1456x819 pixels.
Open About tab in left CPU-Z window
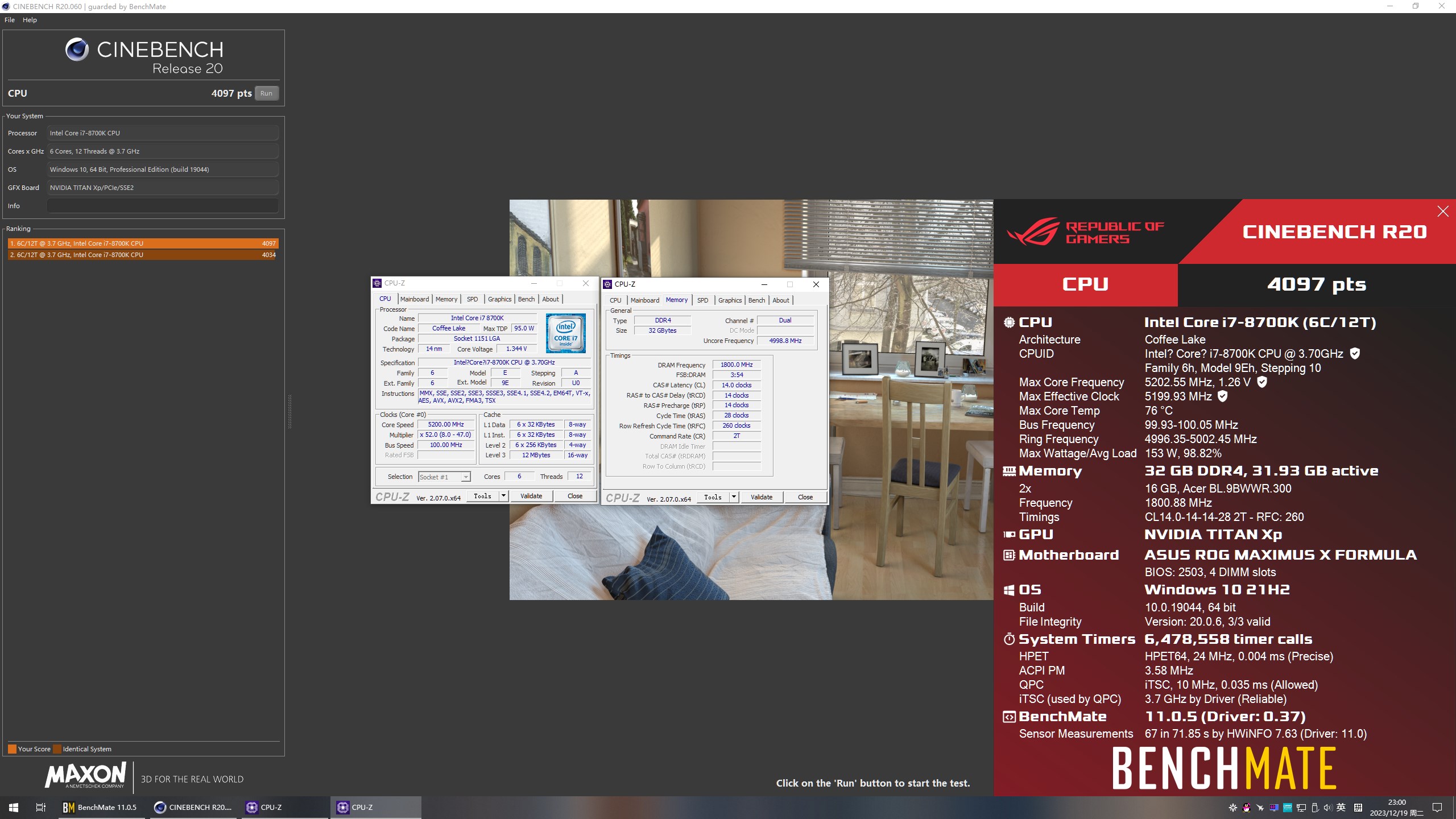point(551,299)
